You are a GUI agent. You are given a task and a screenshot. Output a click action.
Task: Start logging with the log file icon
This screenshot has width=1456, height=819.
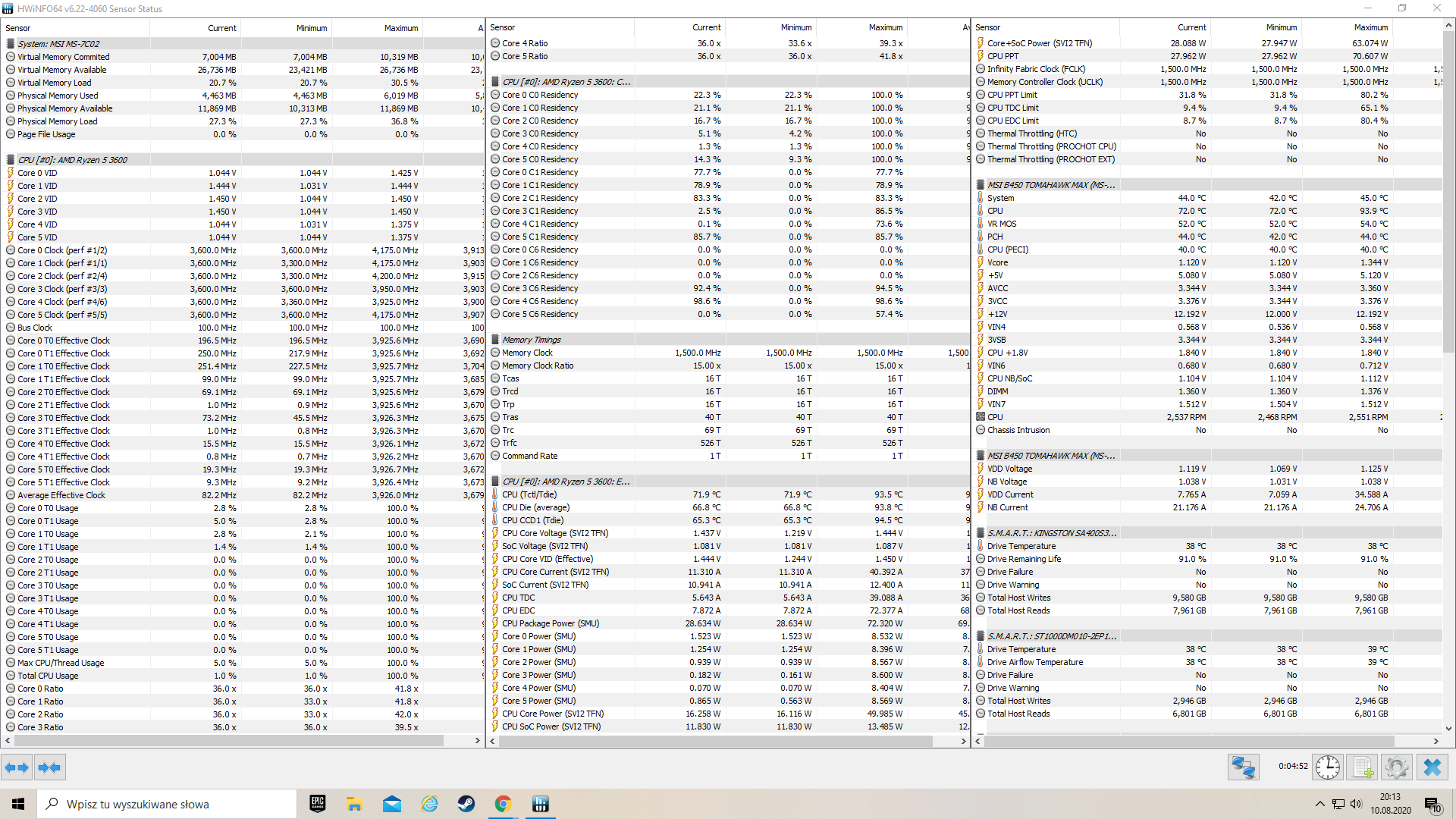pyautogui.click(x=1363, y=767)
